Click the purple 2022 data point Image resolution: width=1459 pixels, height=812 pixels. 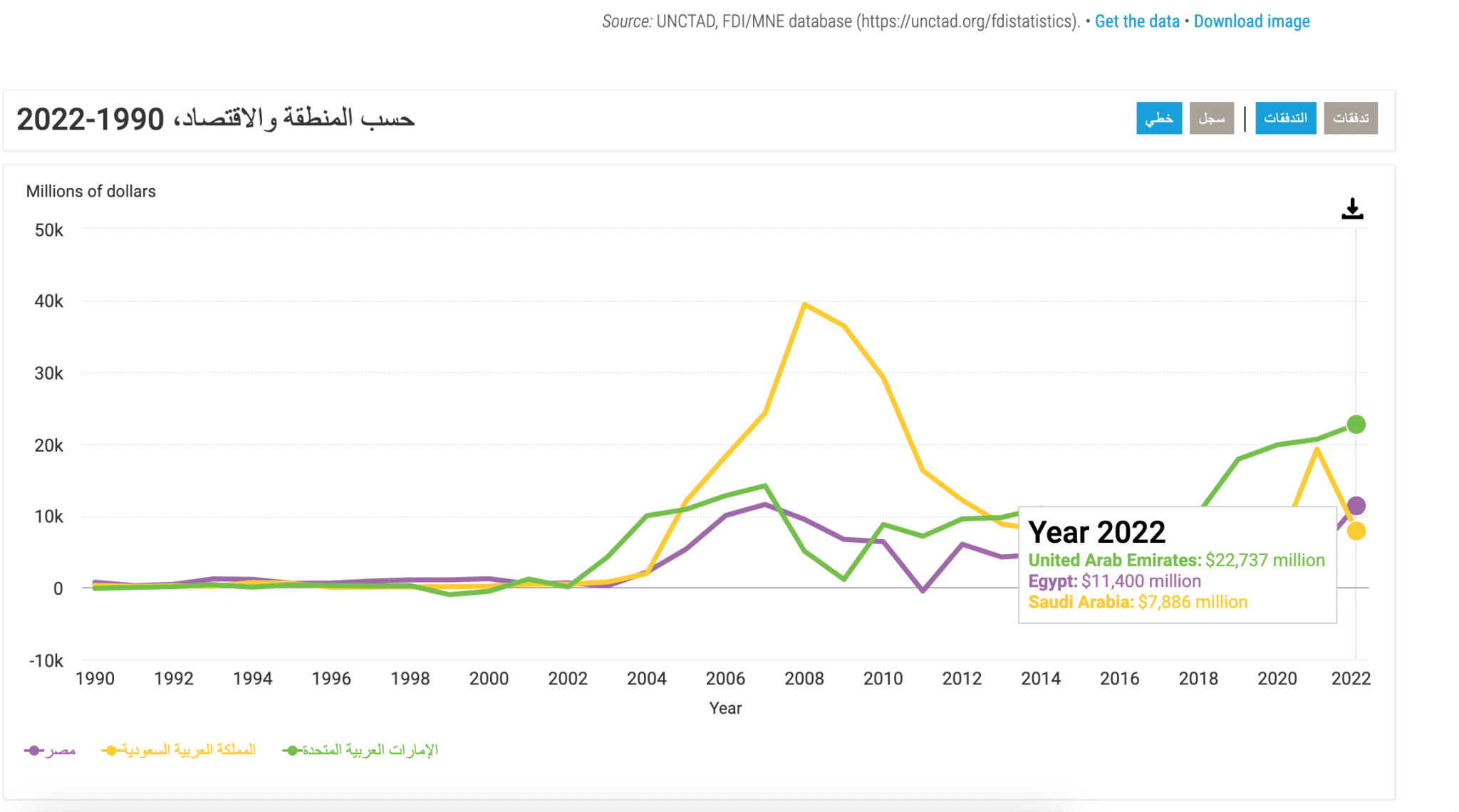pyautogui.click(x=1356, y=506)
